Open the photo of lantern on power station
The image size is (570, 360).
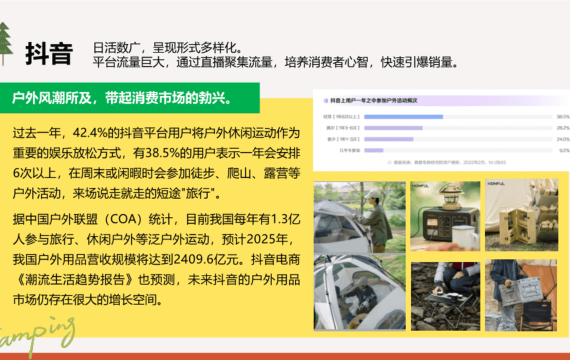click(445, 216)
